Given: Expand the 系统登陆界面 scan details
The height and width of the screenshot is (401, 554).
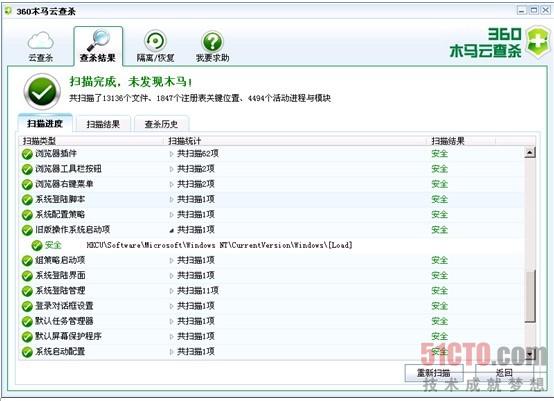Looking at the screenshot, I should click(171, 276).
